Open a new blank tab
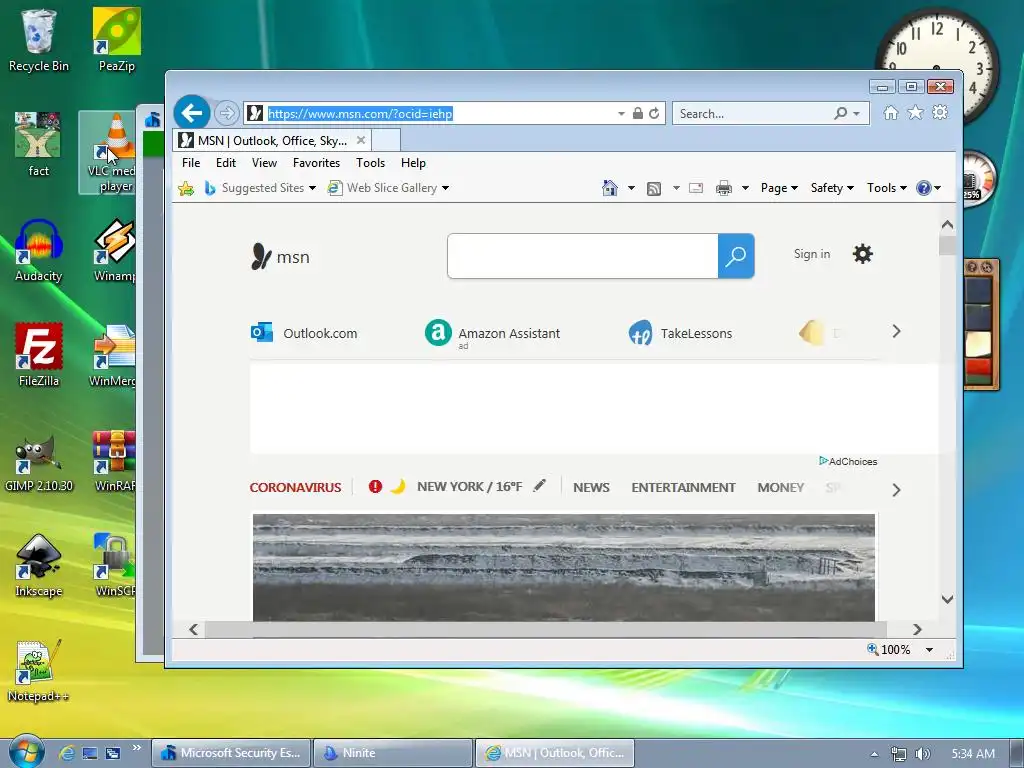Viewport: 1024px width, 768px height. [386, 140]
